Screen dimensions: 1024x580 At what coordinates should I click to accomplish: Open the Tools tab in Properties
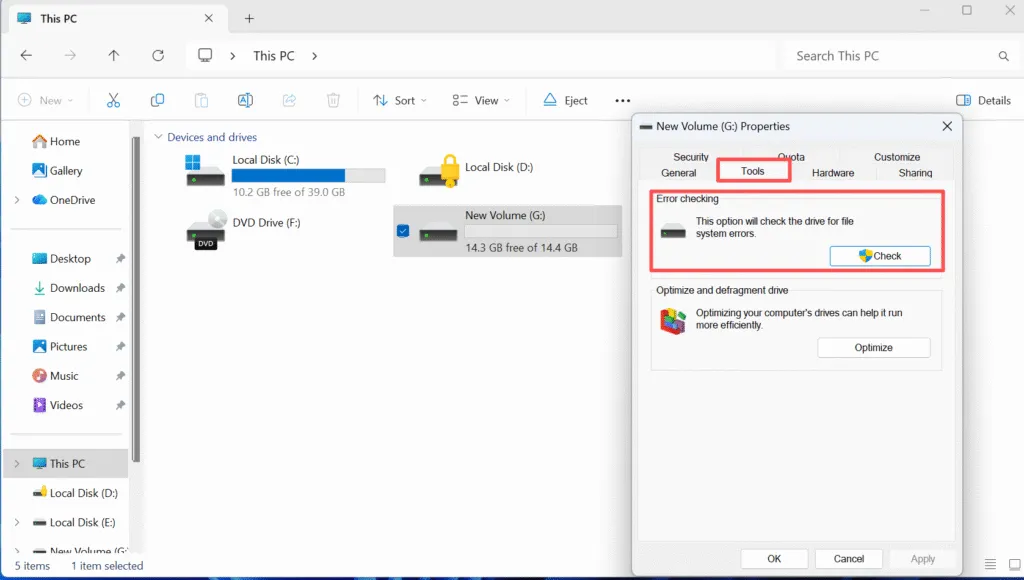click(x=753, y=170)
